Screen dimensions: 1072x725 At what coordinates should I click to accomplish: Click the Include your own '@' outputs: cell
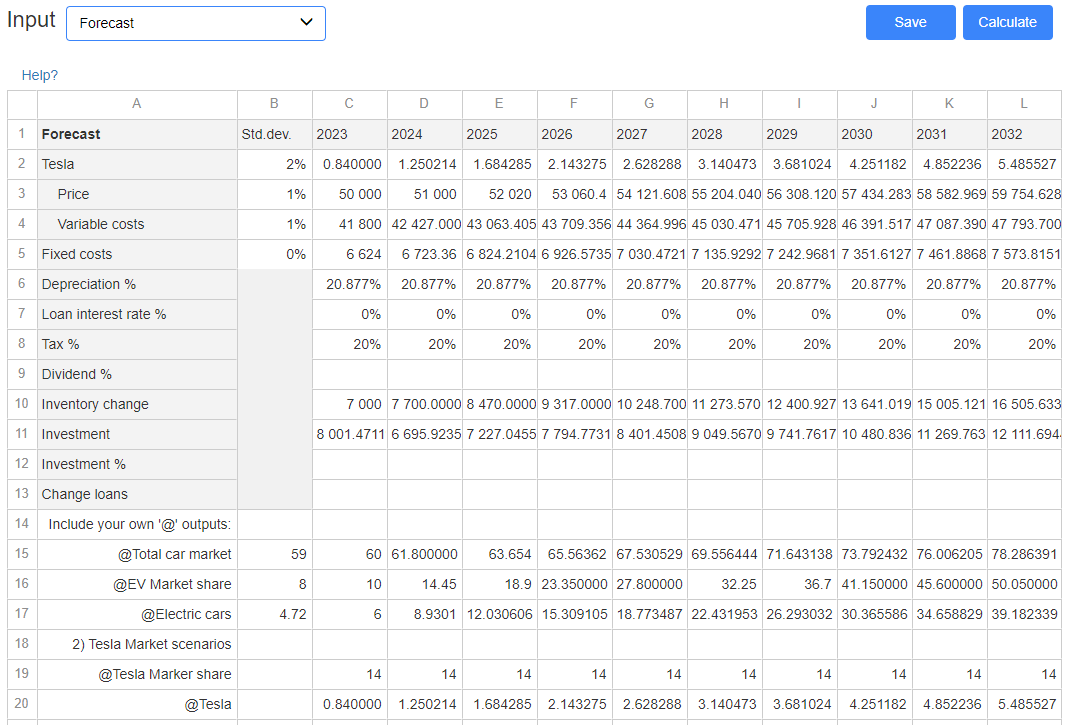coord(137,524)
